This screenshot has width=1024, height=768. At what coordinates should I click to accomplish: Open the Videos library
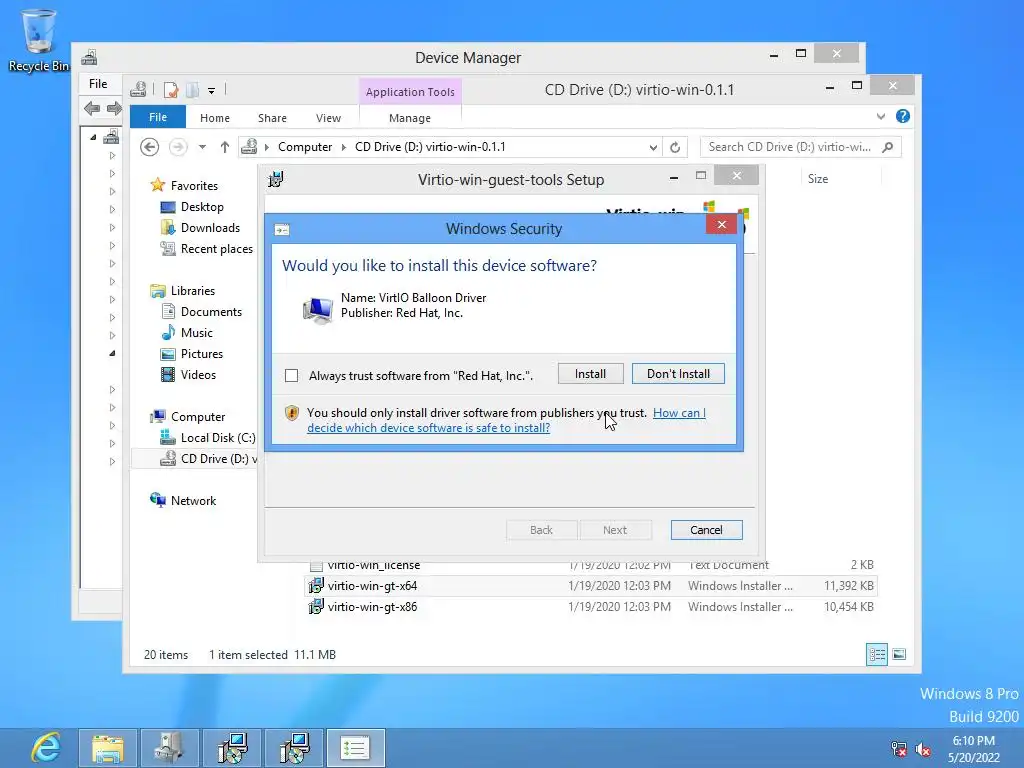pos(198,374)
